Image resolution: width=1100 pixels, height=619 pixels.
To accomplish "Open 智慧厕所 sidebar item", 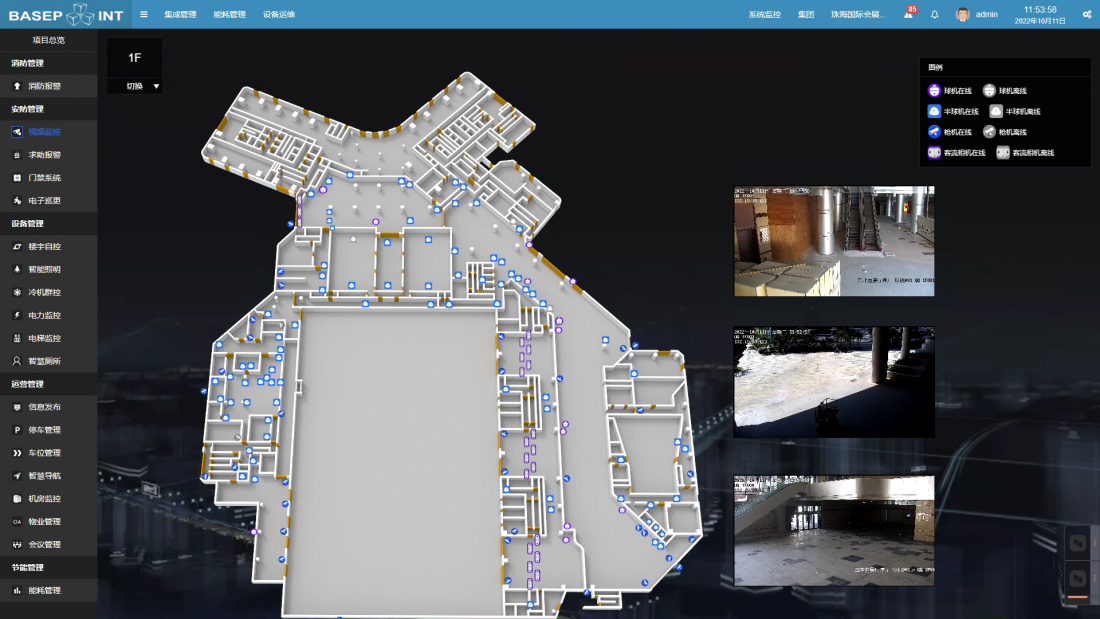I will [x=44, y=361].
